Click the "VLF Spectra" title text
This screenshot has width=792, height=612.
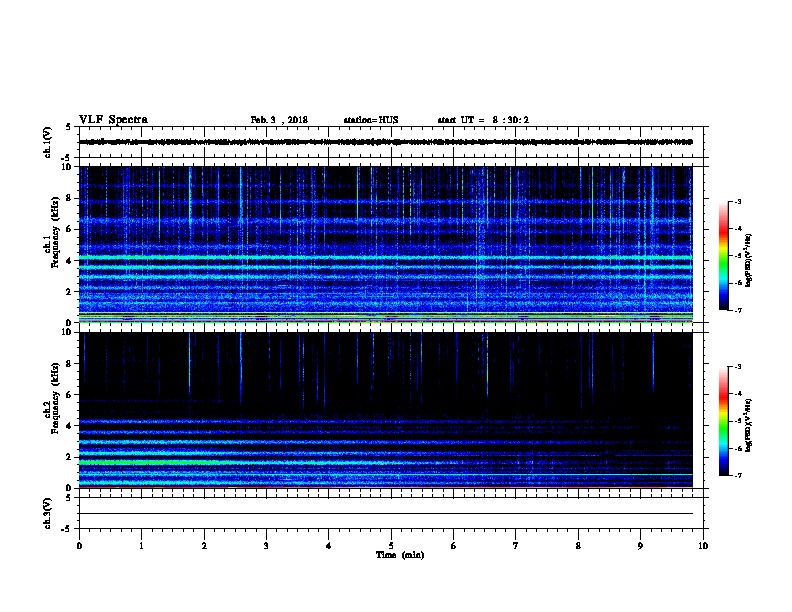pos(113,120)
